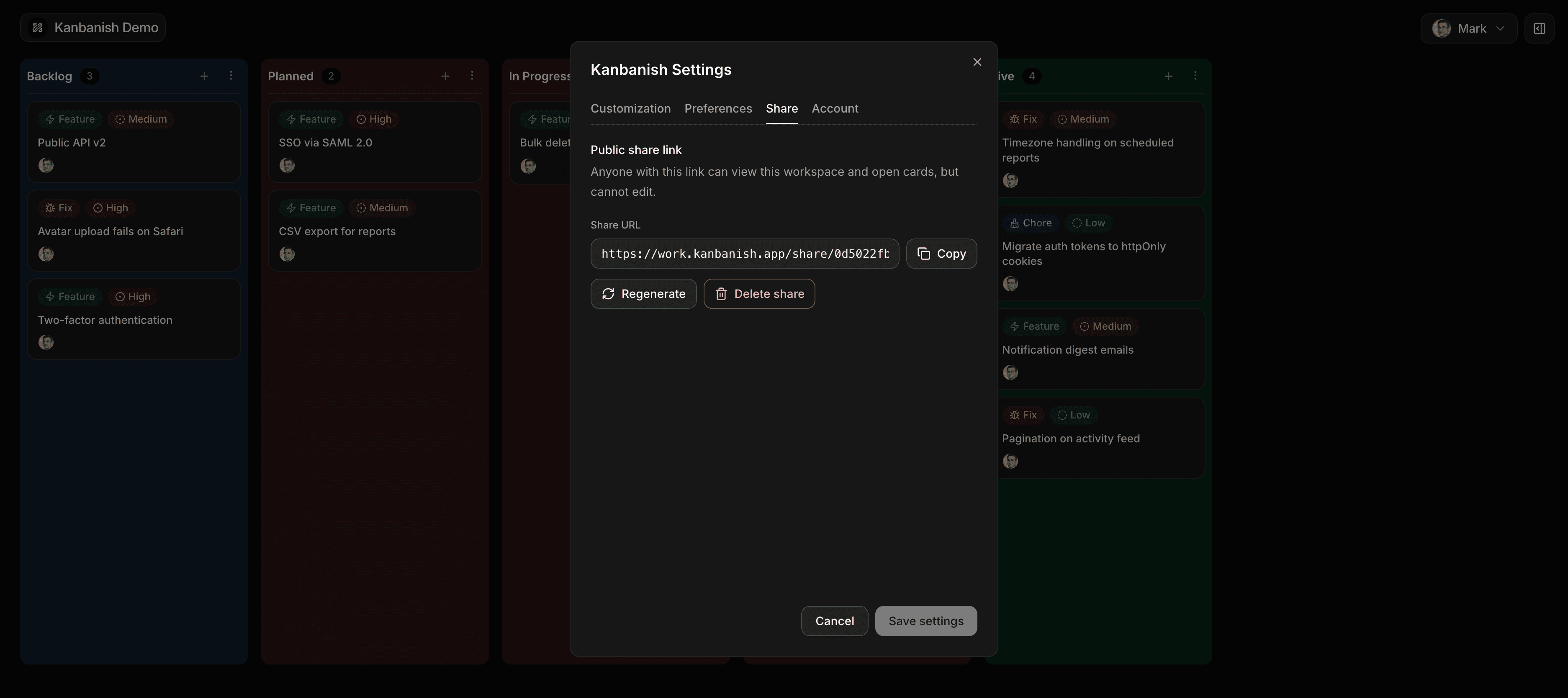
Task: Select the Share tab
Action: click(781, 108)
